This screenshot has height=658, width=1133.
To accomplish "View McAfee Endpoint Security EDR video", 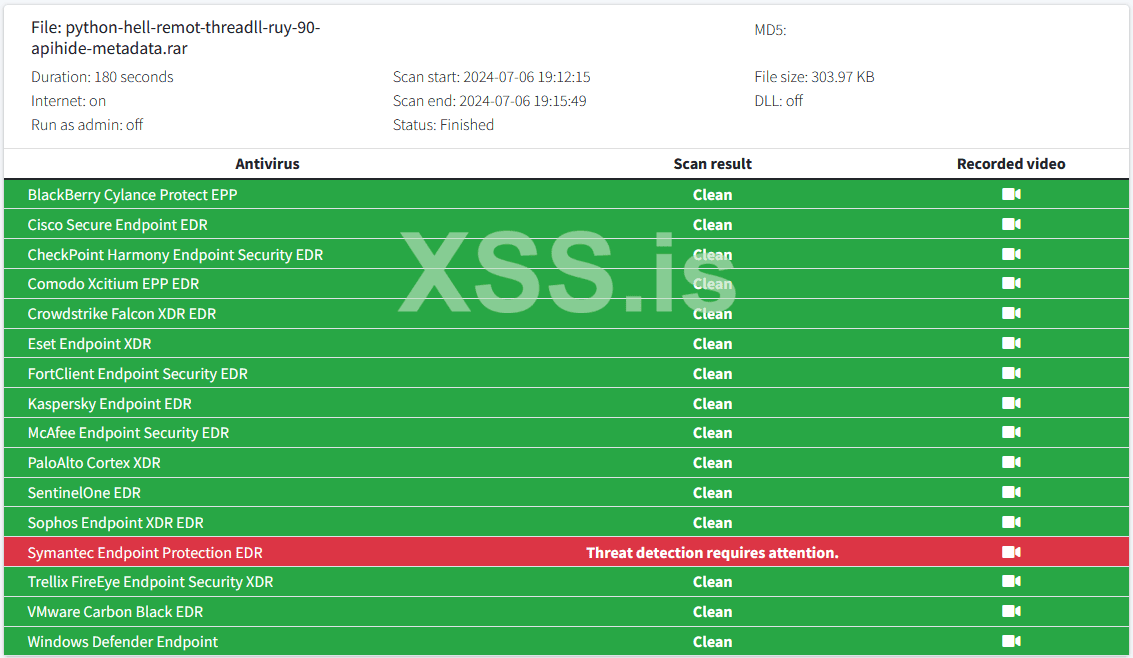I will 1011,433.
